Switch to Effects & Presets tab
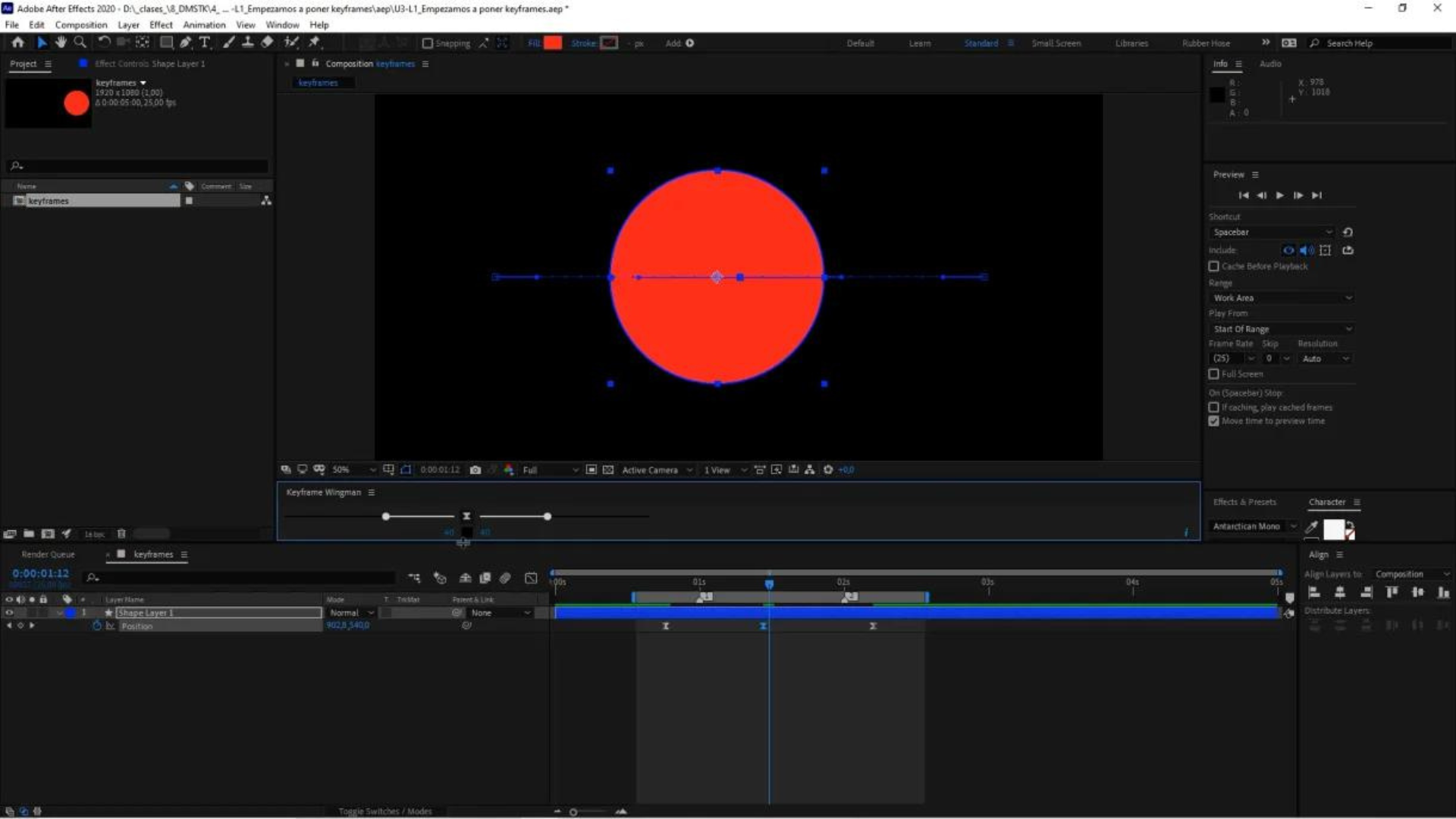This screenshot has height=819, width=1456. coord(1244,502)
